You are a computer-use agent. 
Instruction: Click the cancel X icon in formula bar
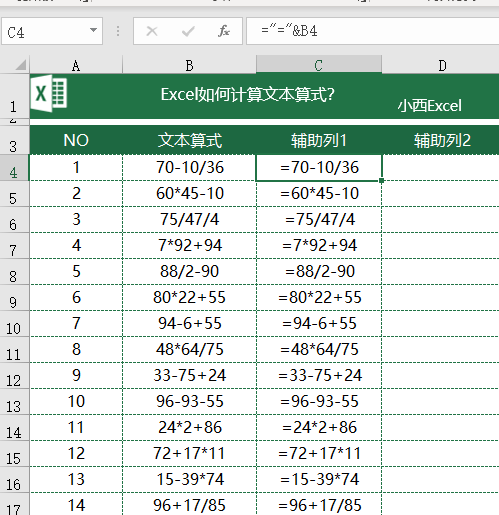point(152,31)
